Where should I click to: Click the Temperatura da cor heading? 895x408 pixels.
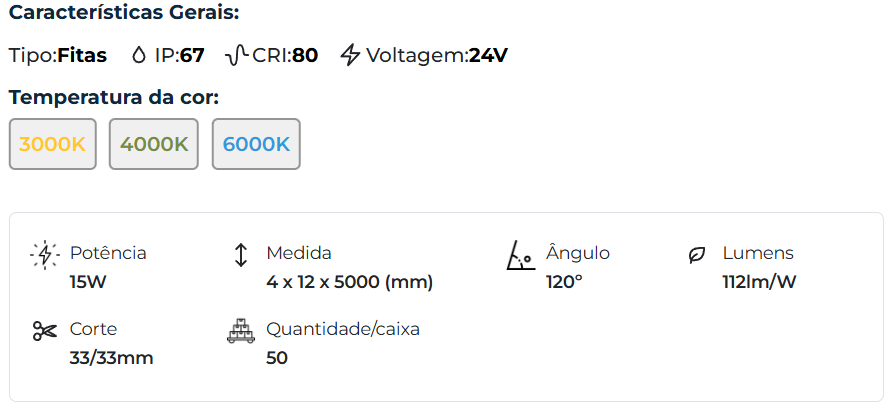(114, 98)
